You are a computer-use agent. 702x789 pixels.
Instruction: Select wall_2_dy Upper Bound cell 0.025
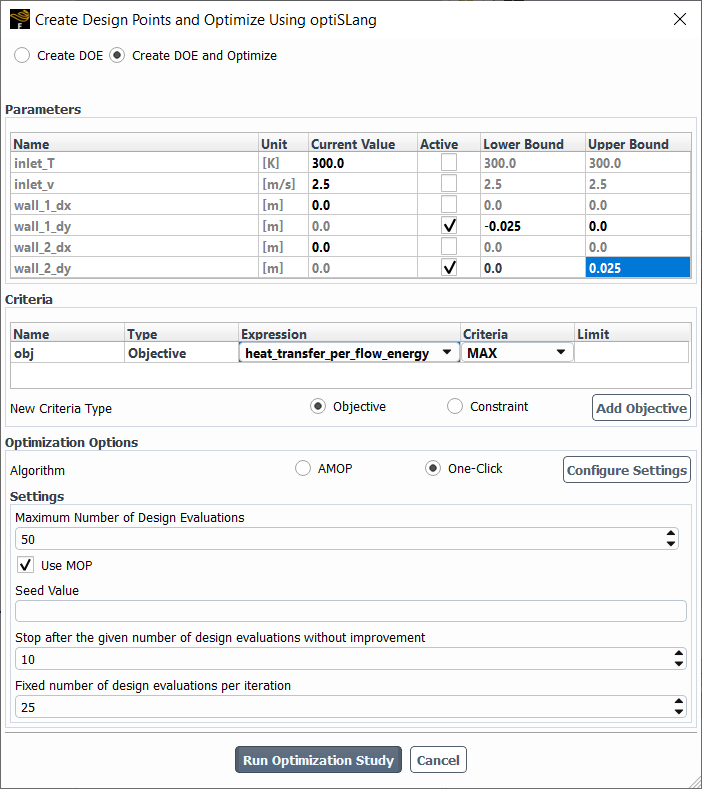638,268
